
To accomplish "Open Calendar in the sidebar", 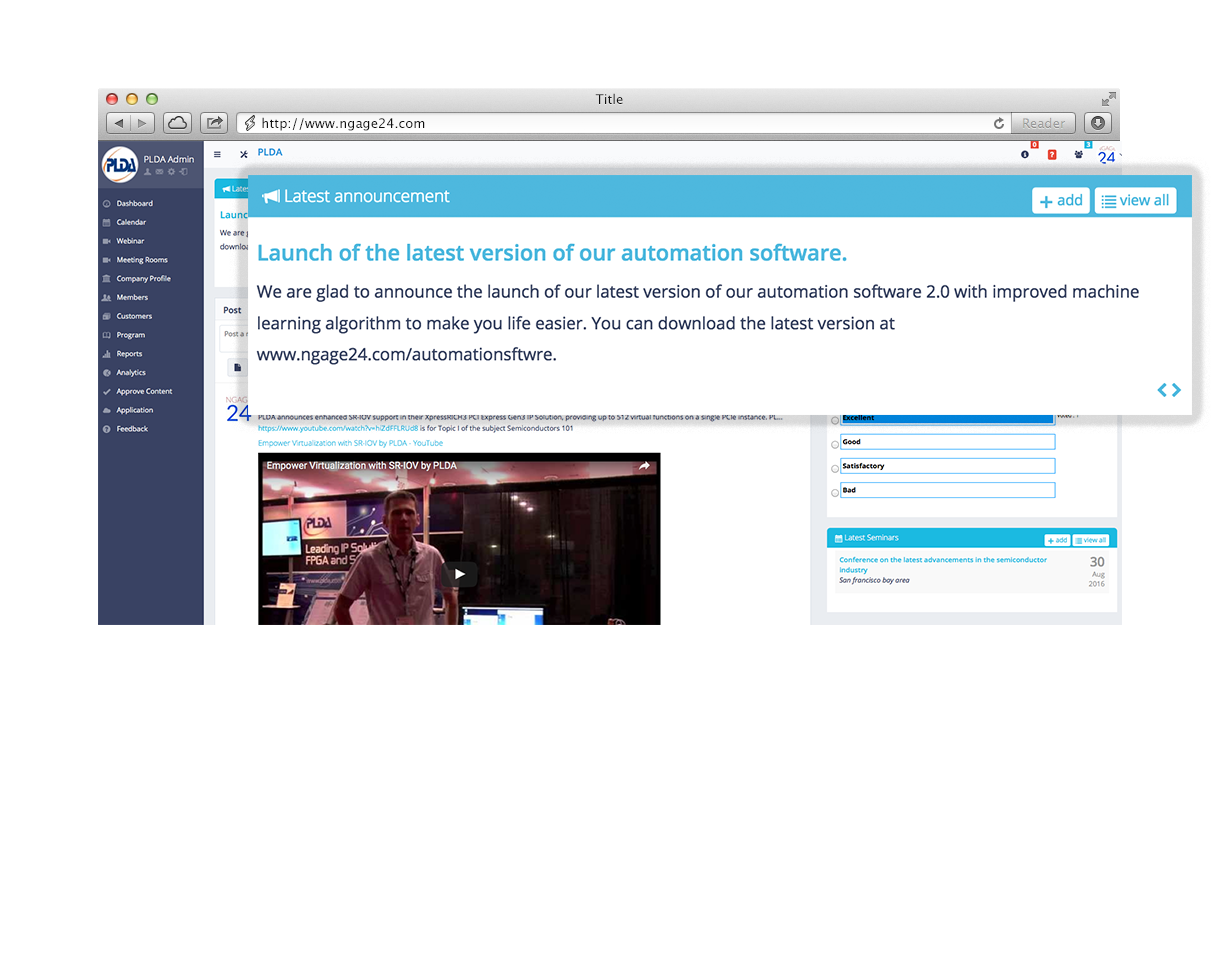I will [131, 222].
